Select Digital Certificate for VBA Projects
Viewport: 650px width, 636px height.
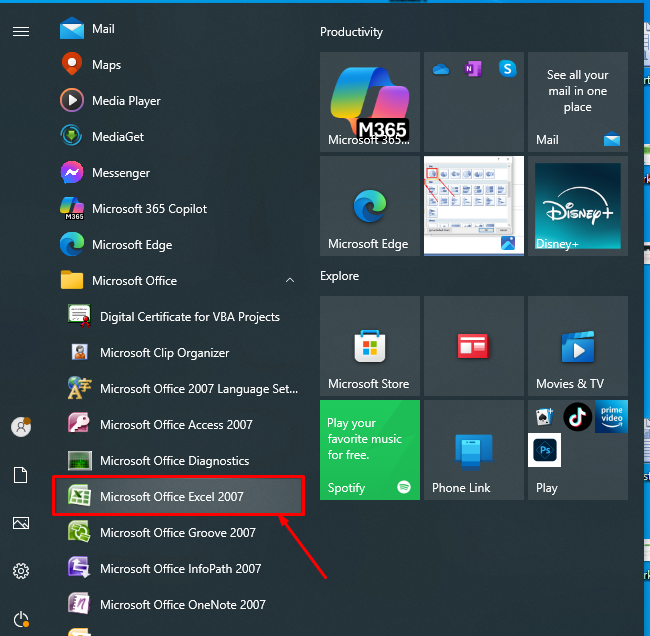[x=179, y=317]
